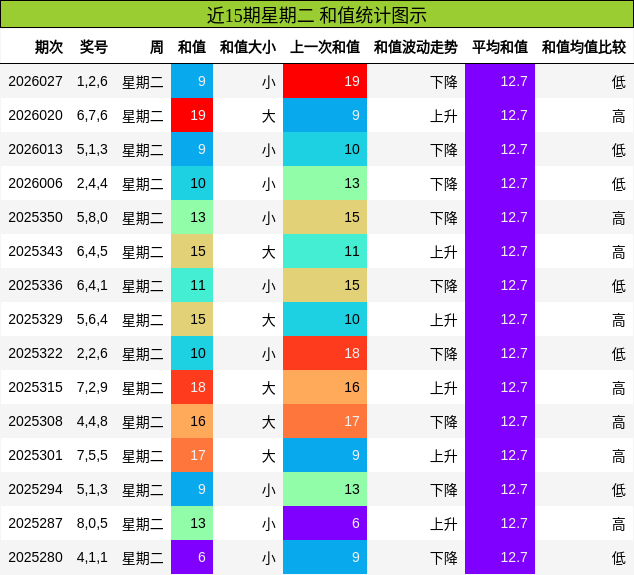Click winning numbers 6,4,5
The height and width of the screenshot is (575, 634).
(x=92, y=251)
